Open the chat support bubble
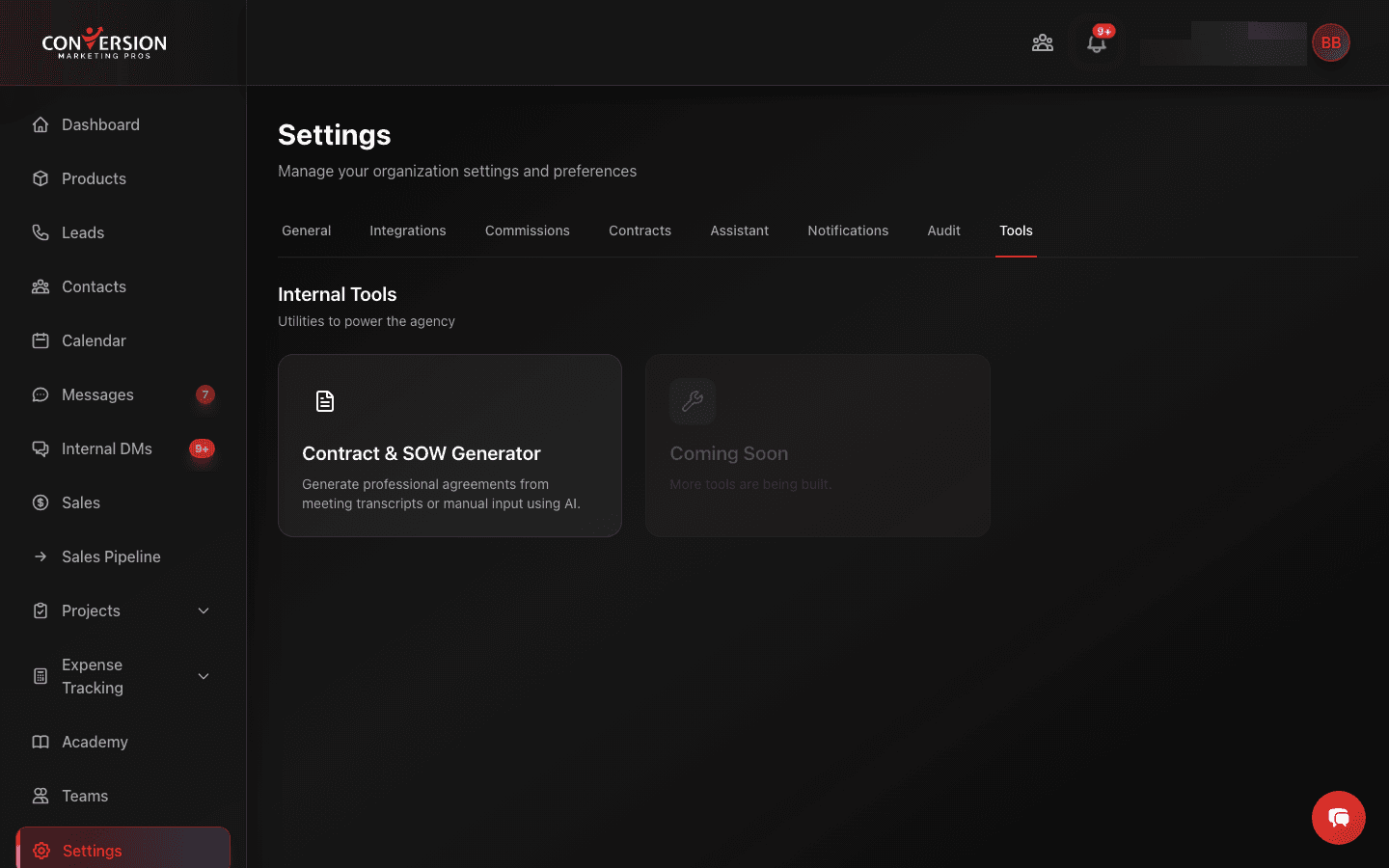The height and width of the screenshot is (868, 1389). click(1339, 818)
